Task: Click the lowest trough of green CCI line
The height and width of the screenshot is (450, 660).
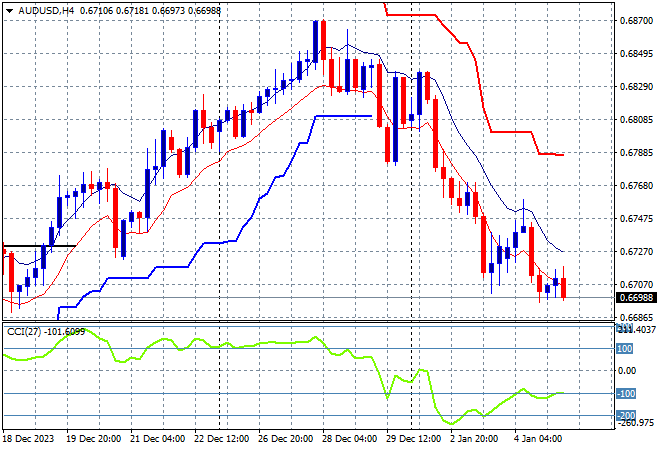Action: click(x=451, y=423)
